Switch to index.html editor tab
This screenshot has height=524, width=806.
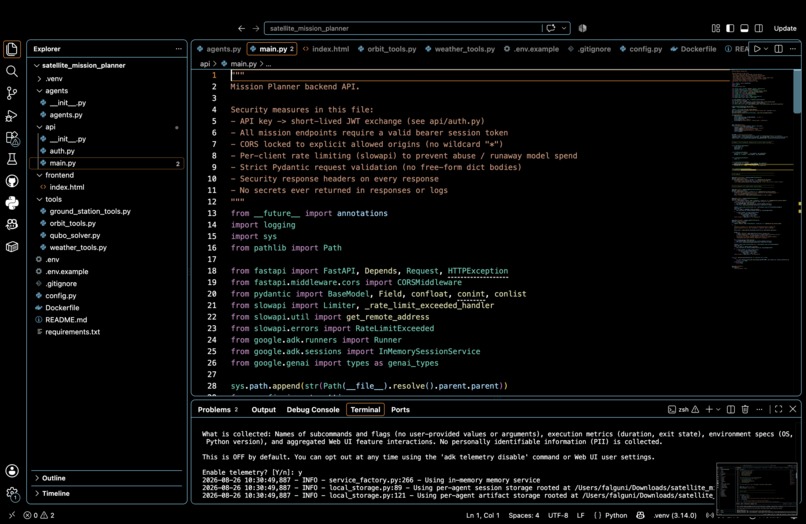[x=326, y=49]
